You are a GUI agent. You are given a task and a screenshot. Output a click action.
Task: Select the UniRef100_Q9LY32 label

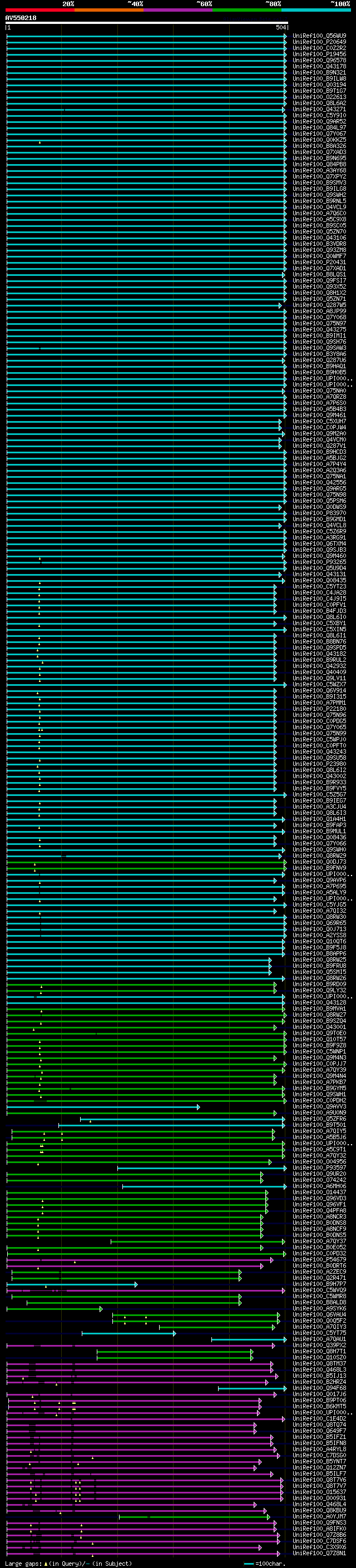tap(319, 990)
